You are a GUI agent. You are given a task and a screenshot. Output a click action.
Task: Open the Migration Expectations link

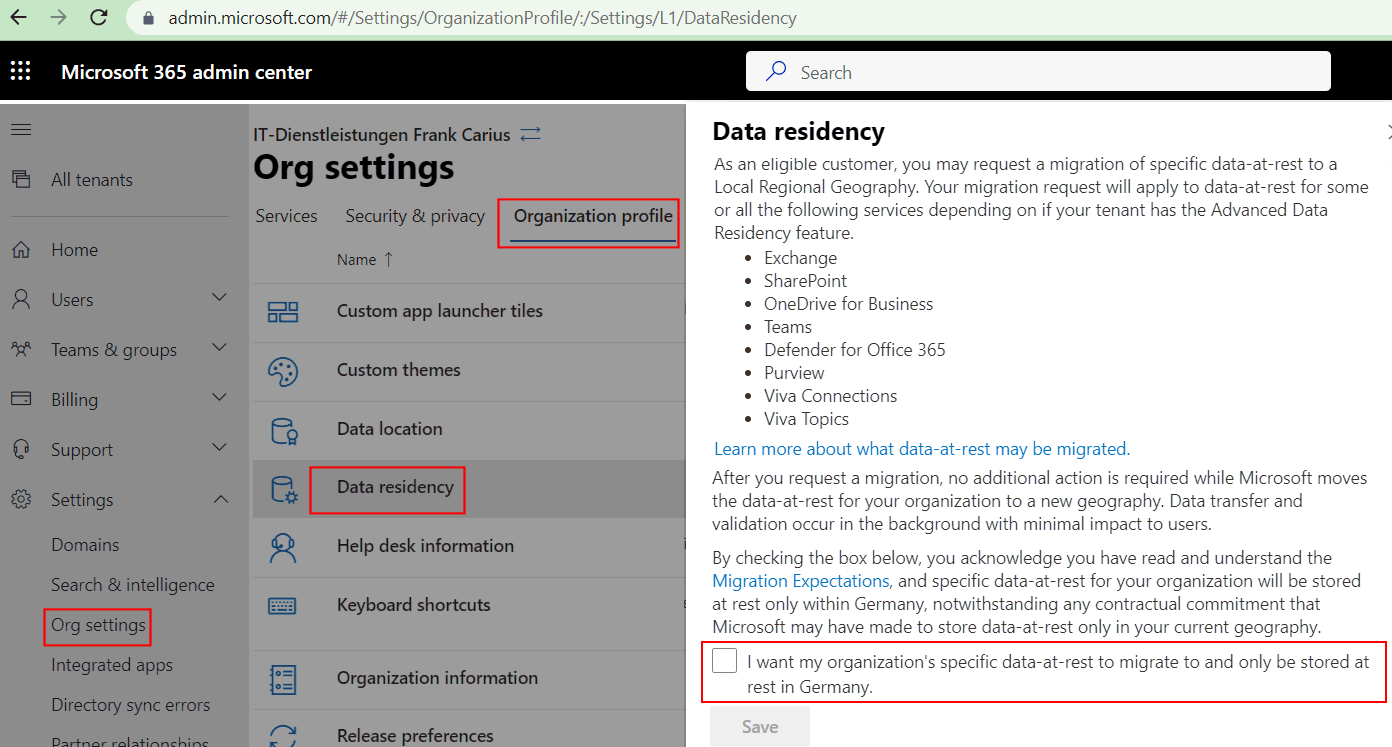pyautogui.click(x=801, y=581)
